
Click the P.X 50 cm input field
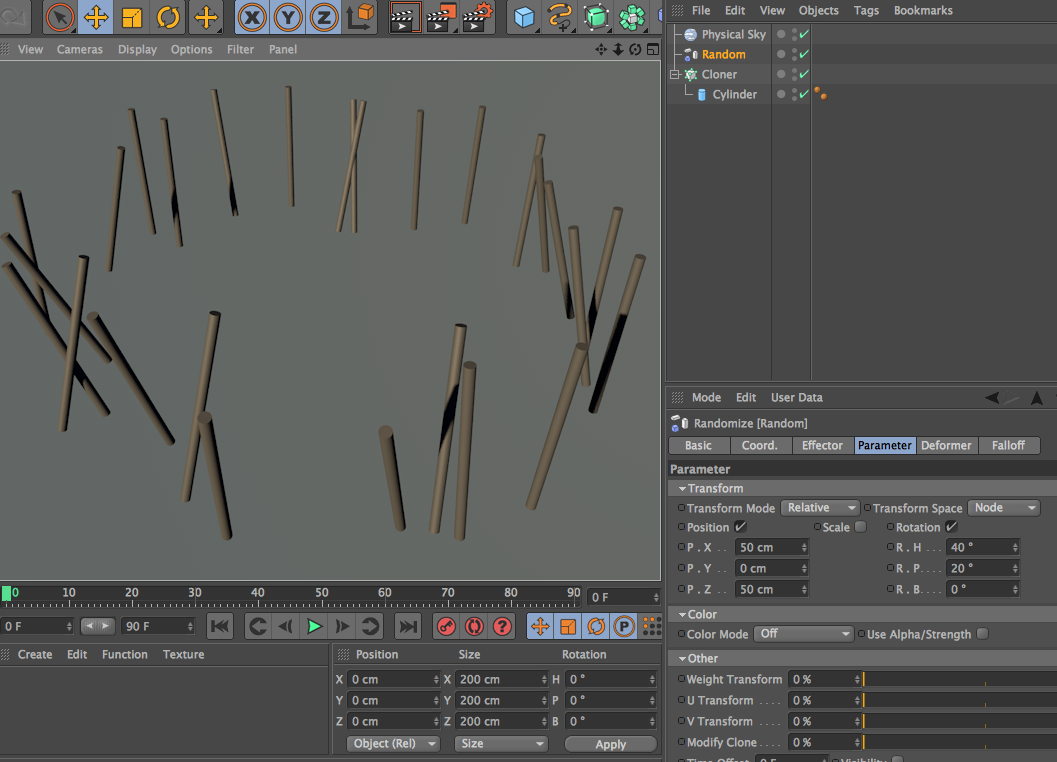click(x=768, y=547)
